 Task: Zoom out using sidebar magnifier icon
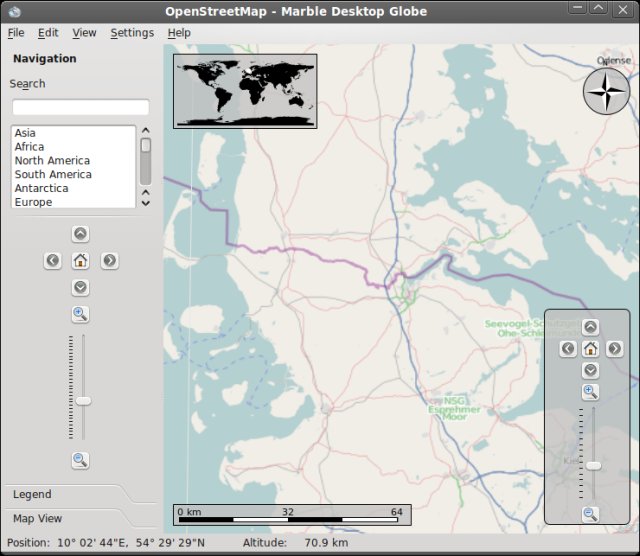pos(81,460)
